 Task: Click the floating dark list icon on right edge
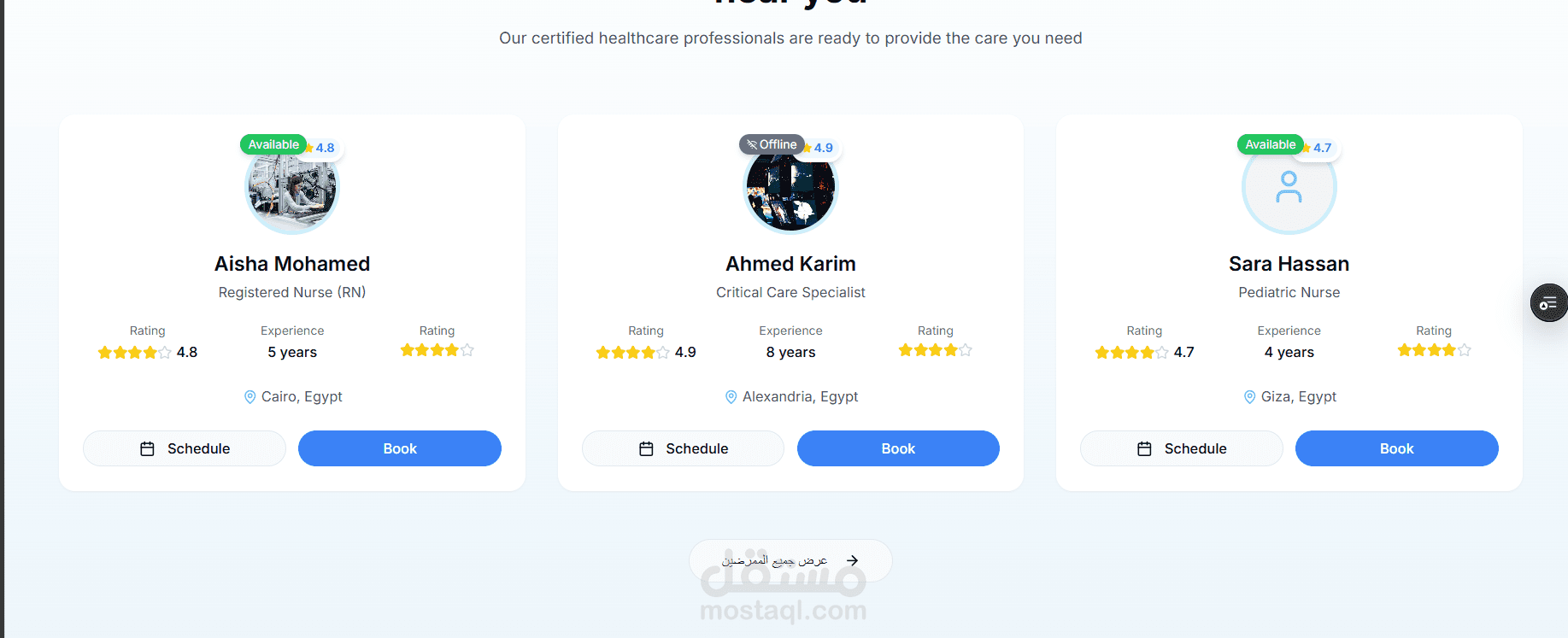pos(1548,303)
